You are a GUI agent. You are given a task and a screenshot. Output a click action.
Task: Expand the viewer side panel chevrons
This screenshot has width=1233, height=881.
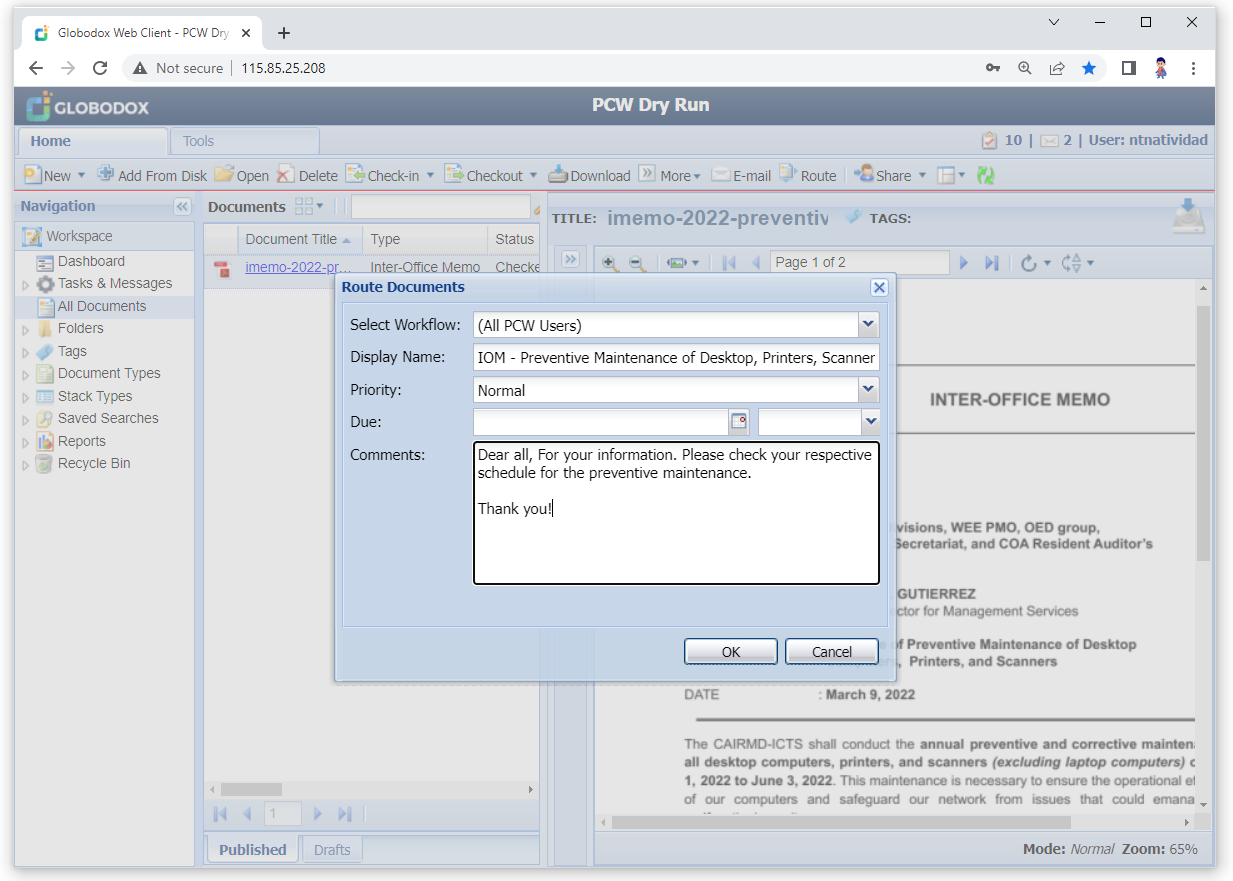(570, 259)
